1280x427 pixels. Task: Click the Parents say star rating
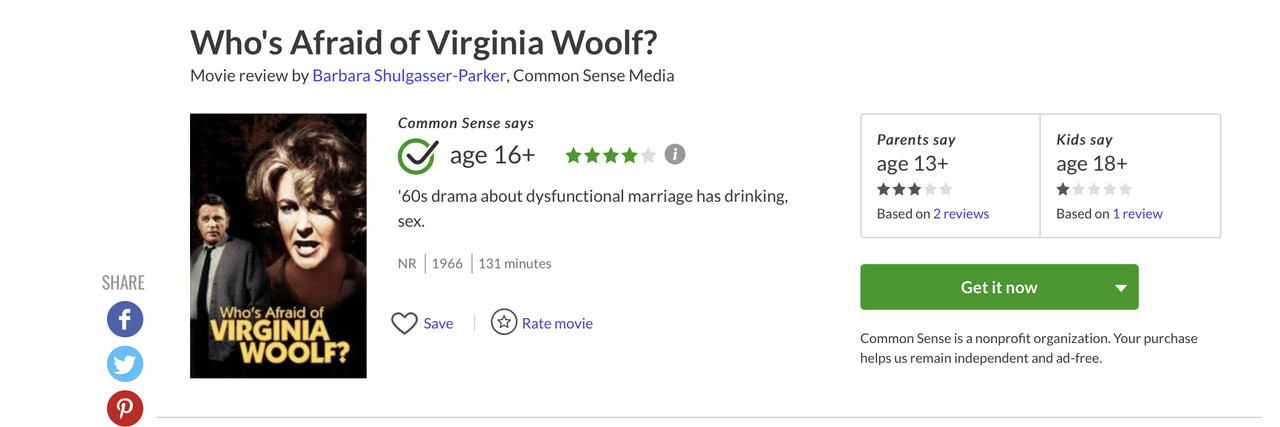[x=914, y=189]
